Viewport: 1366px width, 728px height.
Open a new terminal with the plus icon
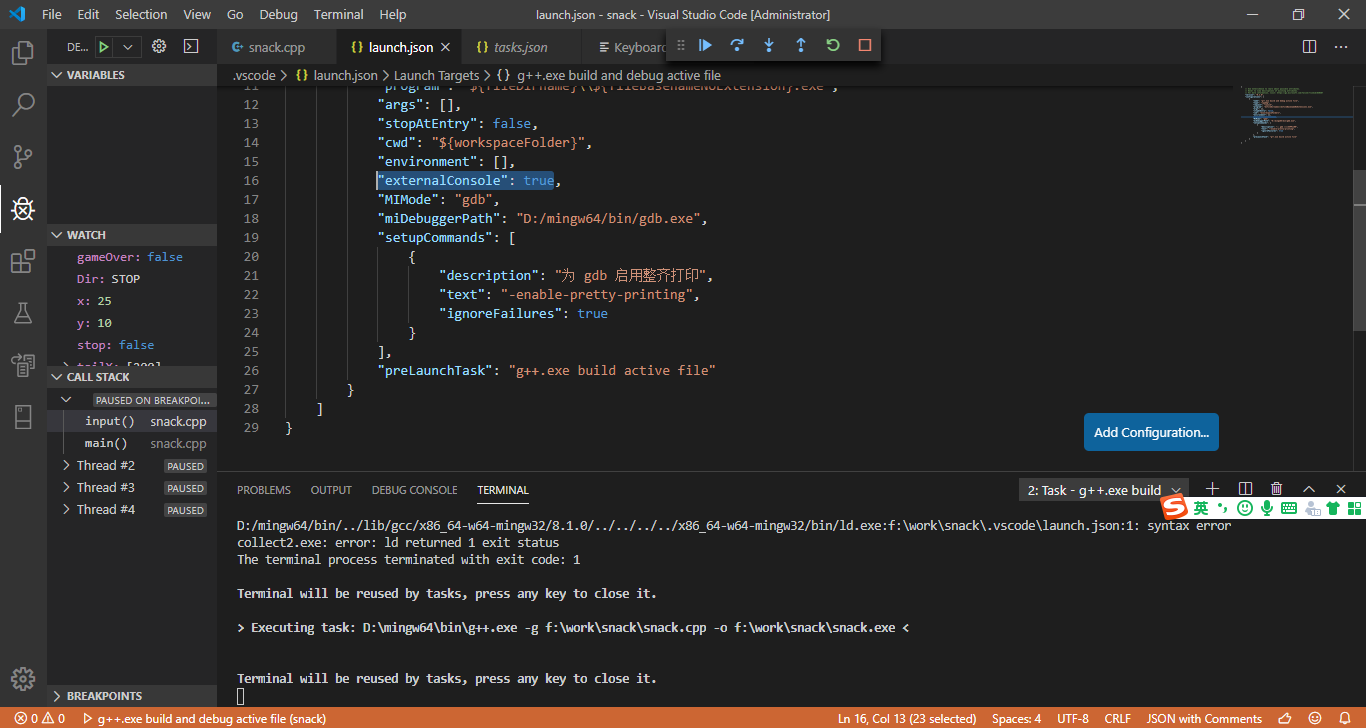[x=1212, y=489]
